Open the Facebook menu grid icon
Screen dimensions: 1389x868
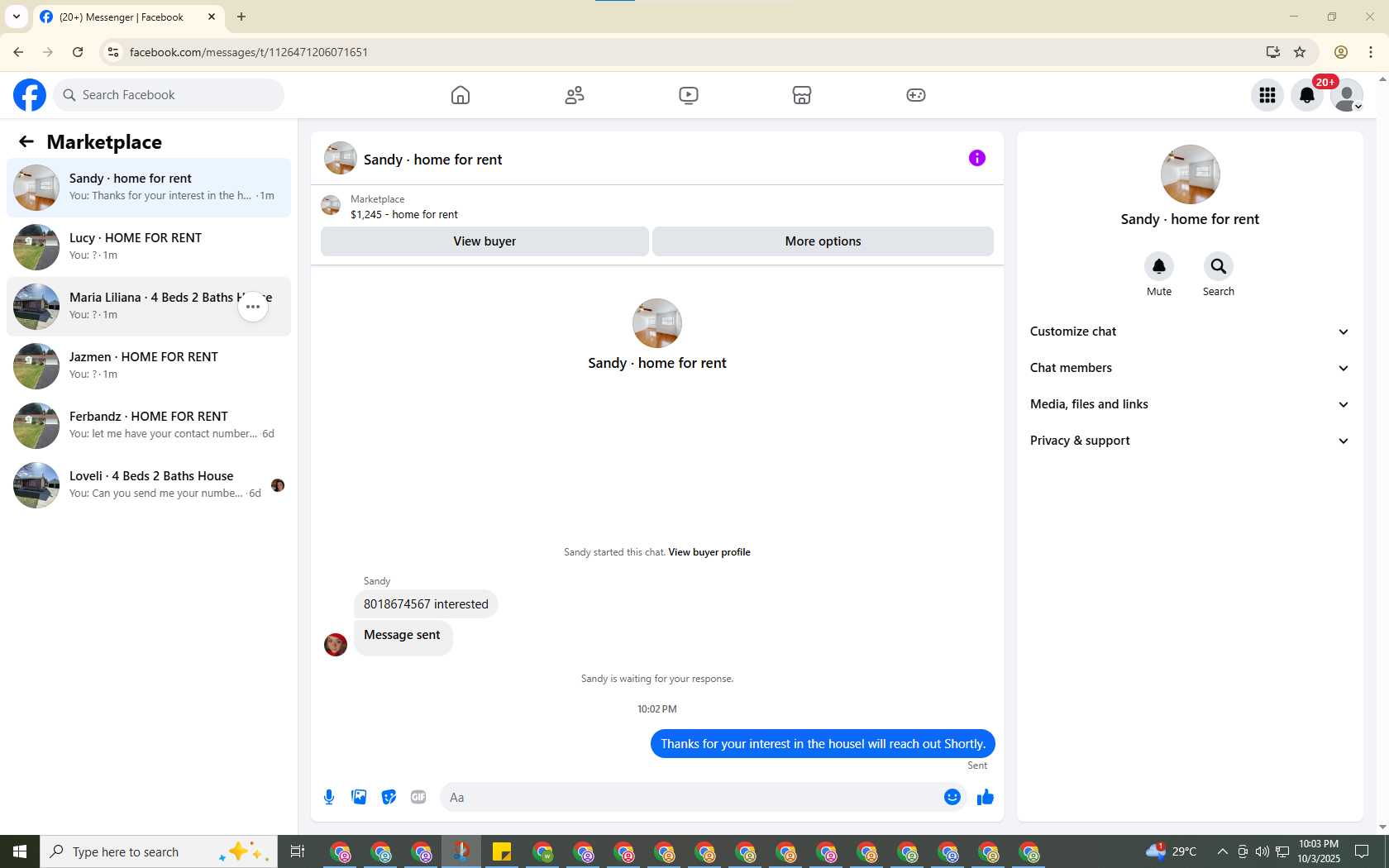(x=1267, y=95)
